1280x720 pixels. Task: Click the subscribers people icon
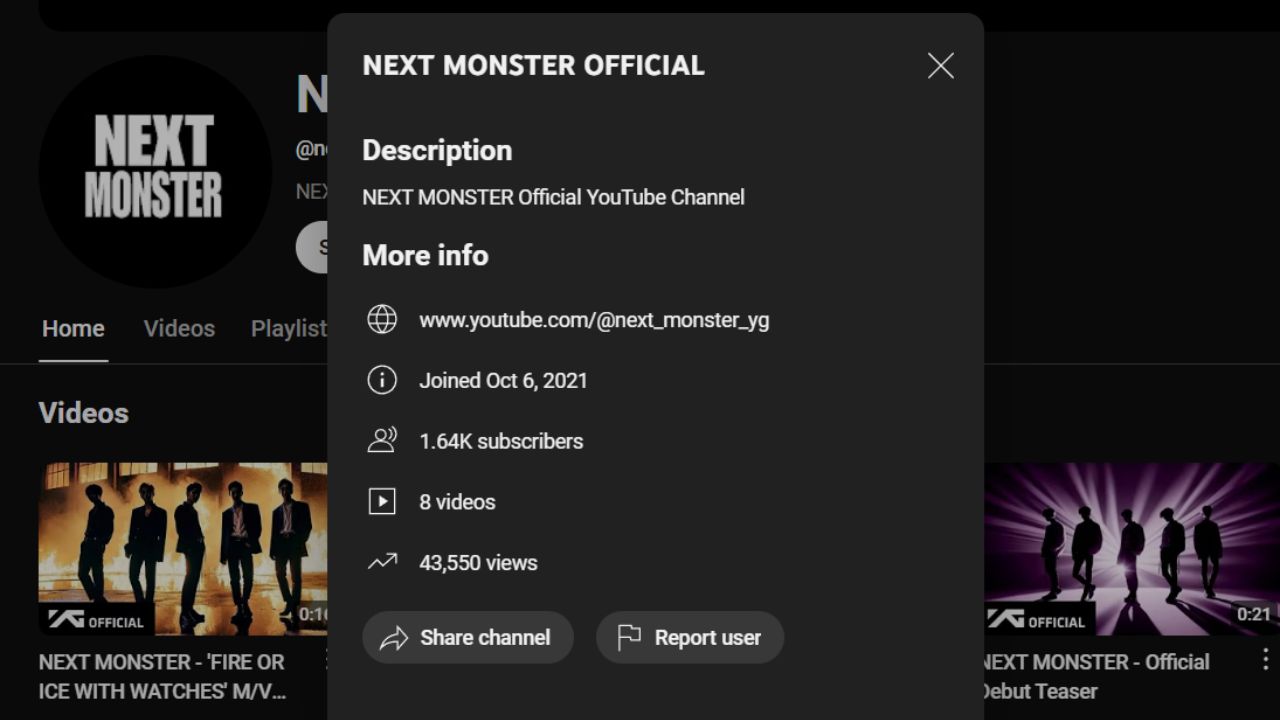tap(382, 441)
